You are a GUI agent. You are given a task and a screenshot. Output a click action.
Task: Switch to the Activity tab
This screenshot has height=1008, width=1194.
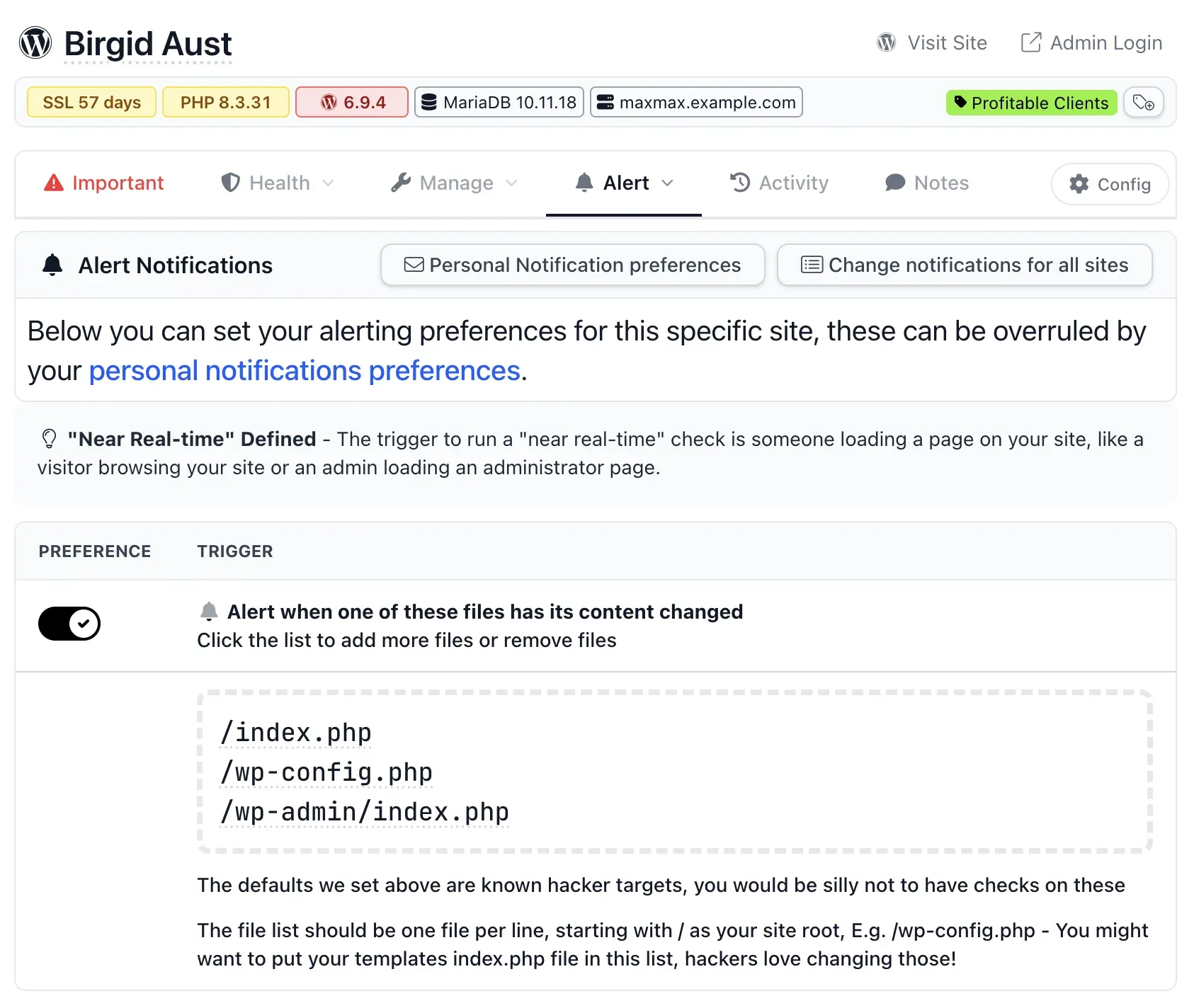point(779,183)
